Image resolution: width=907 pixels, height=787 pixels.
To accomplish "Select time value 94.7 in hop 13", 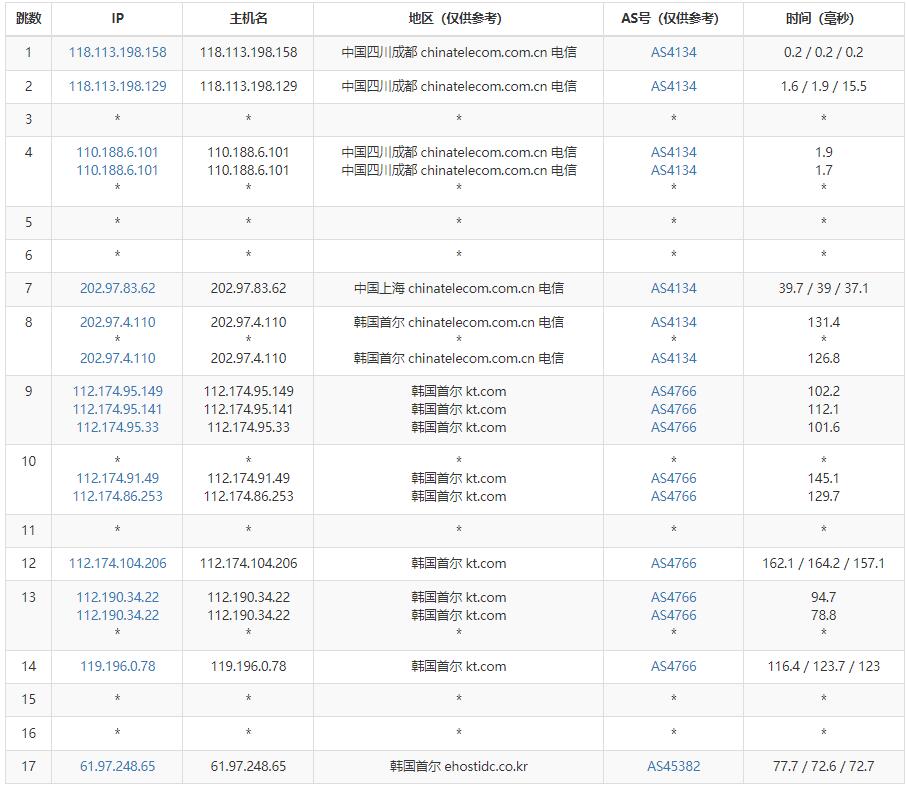I will tap(823, 597).
